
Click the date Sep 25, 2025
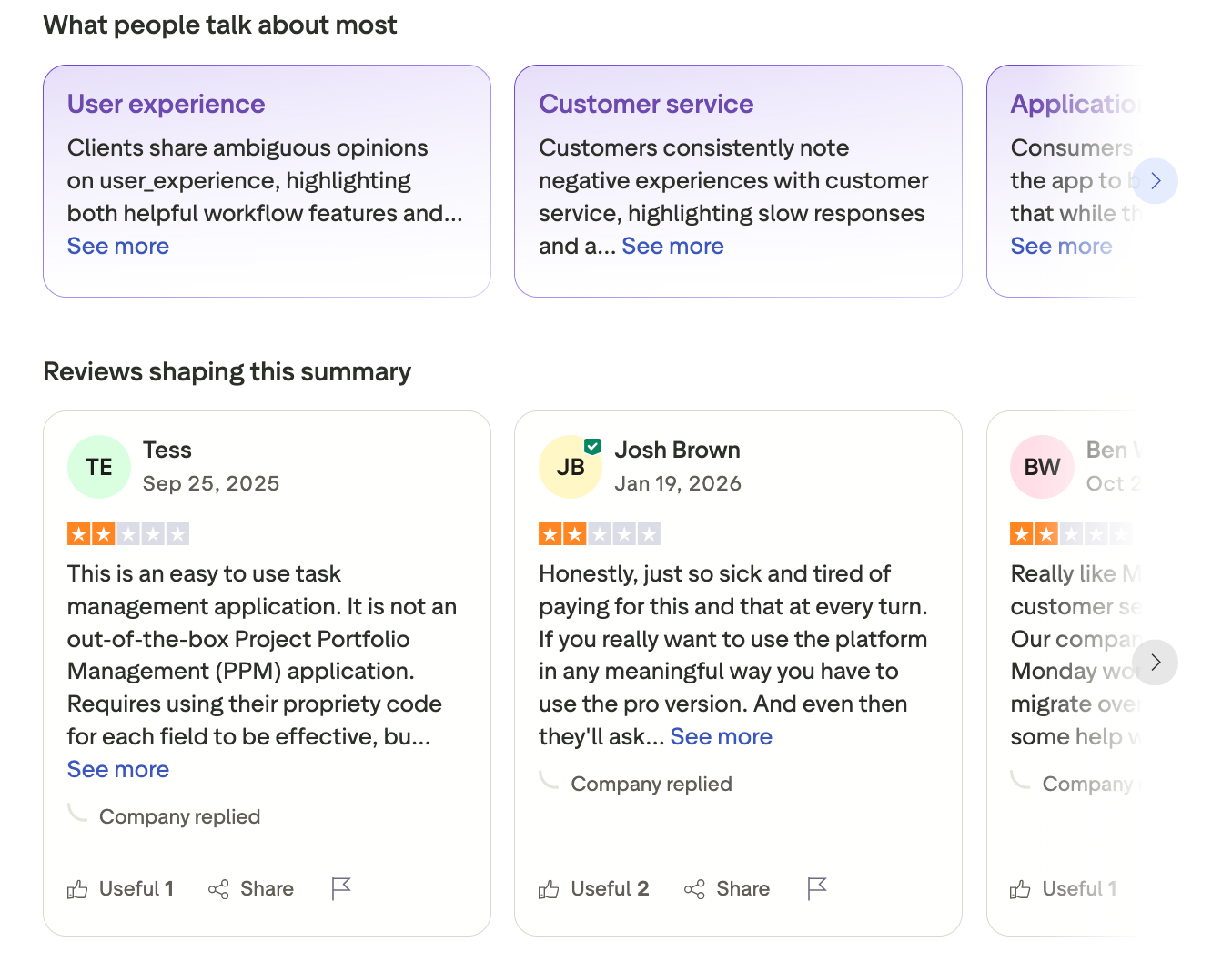pos(211,484)
